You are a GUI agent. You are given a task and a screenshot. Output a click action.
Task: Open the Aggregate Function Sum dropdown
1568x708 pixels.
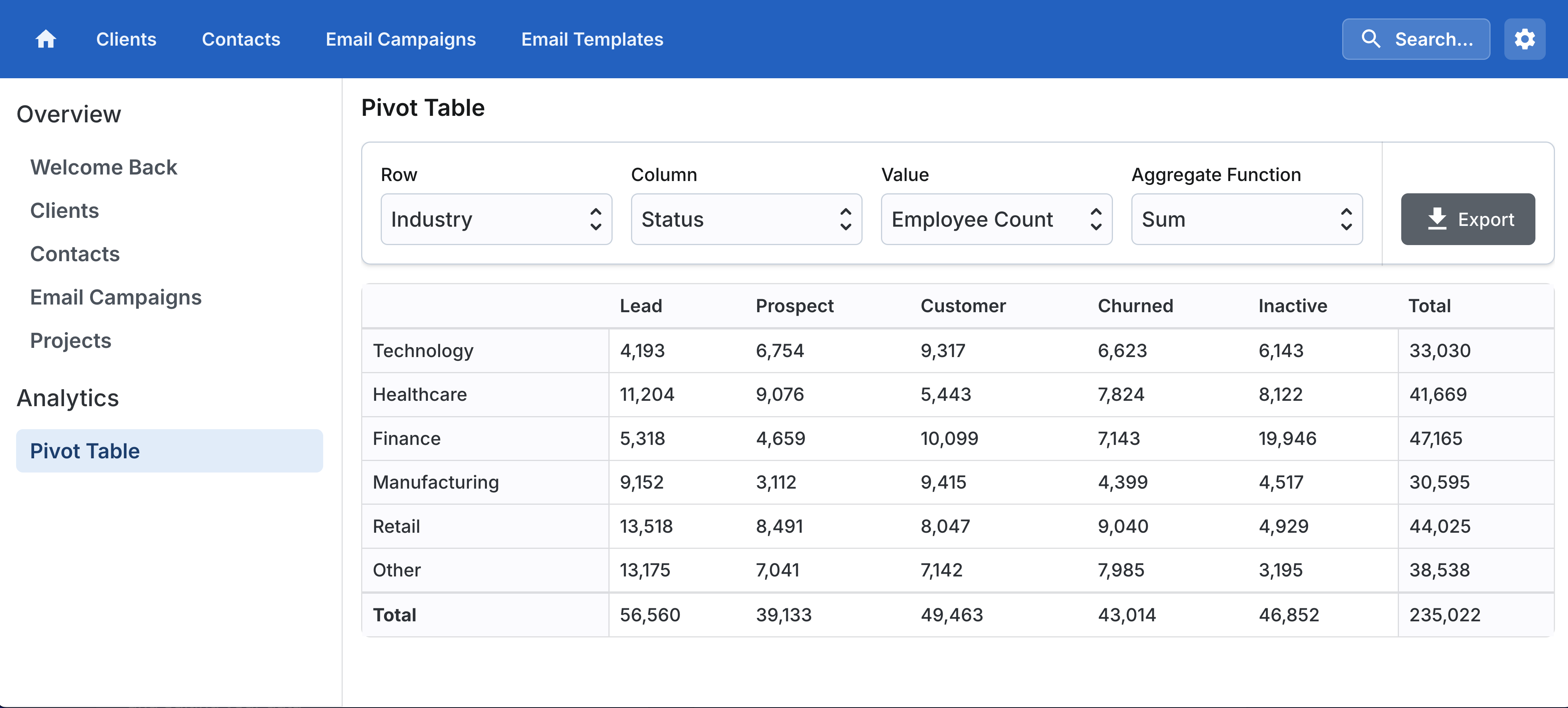(x=1246, y=219)
